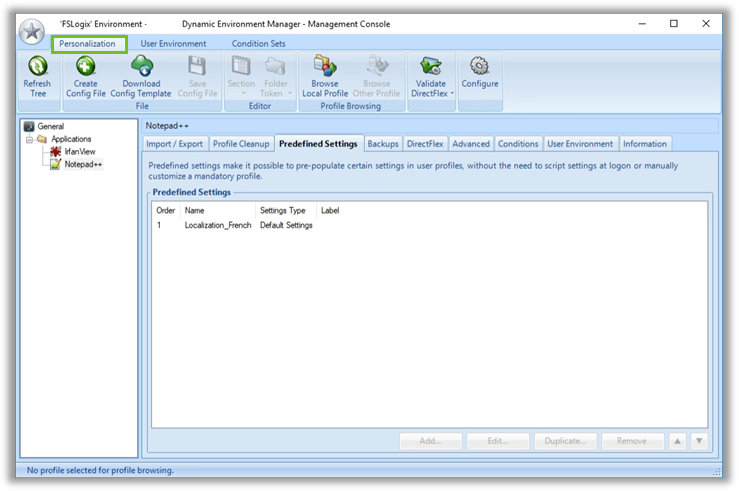The height and width of the screenshot is (491, 739).
Task: Open the Backups tab
Action: [x=383, y=144]
